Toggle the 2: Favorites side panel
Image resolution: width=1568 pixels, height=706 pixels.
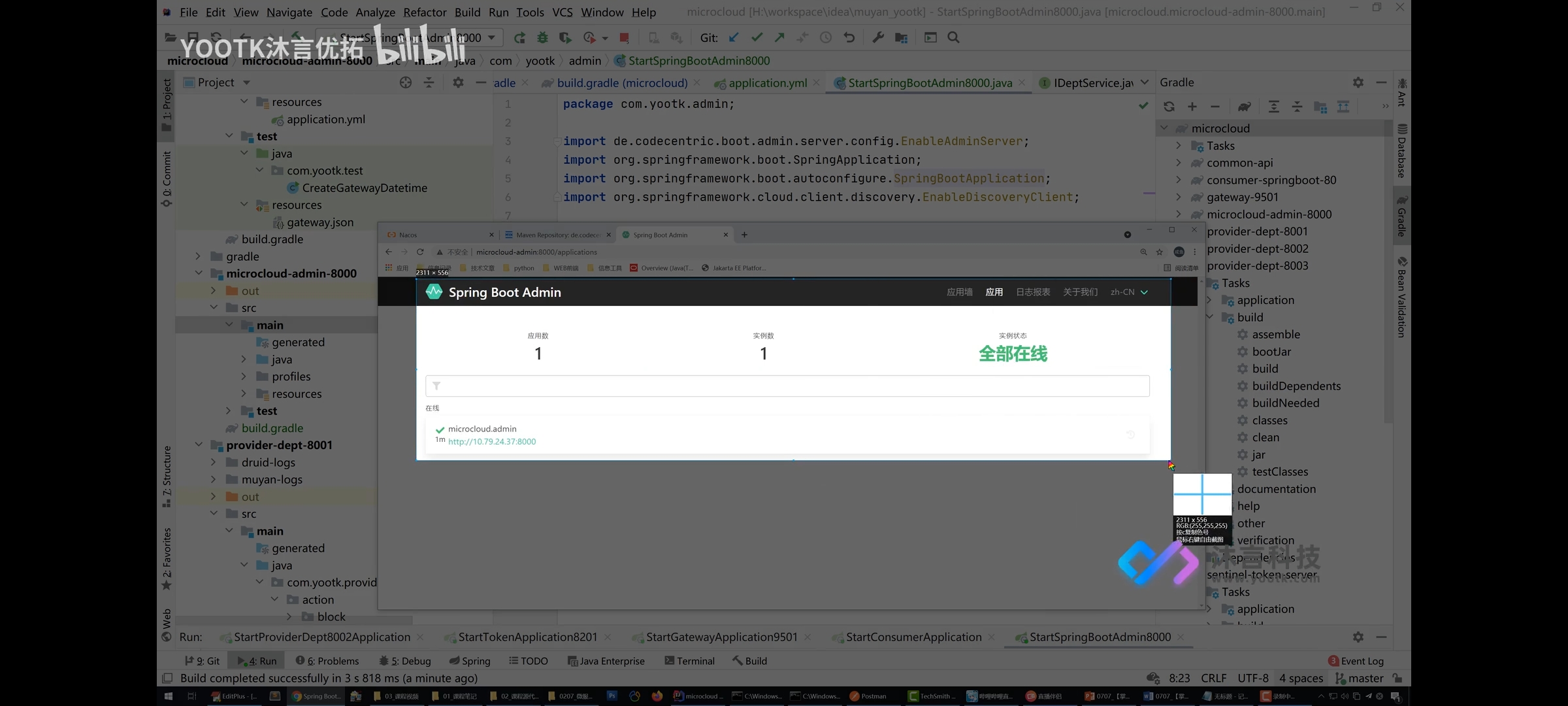click(x=167, y=559)
